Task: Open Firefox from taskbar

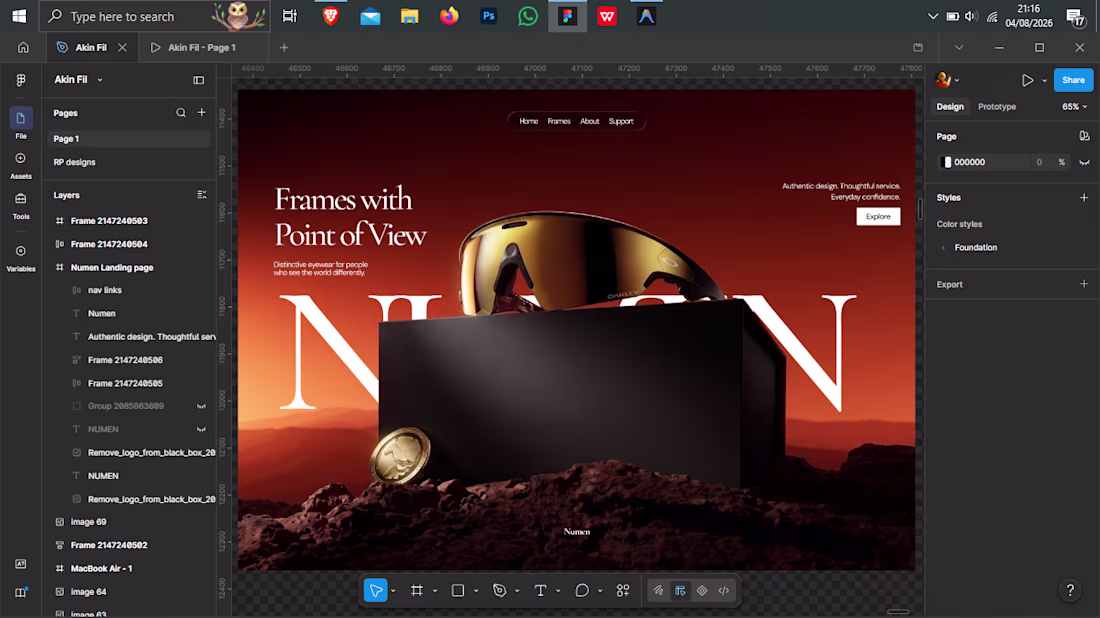Action: [x=449, y=15]
